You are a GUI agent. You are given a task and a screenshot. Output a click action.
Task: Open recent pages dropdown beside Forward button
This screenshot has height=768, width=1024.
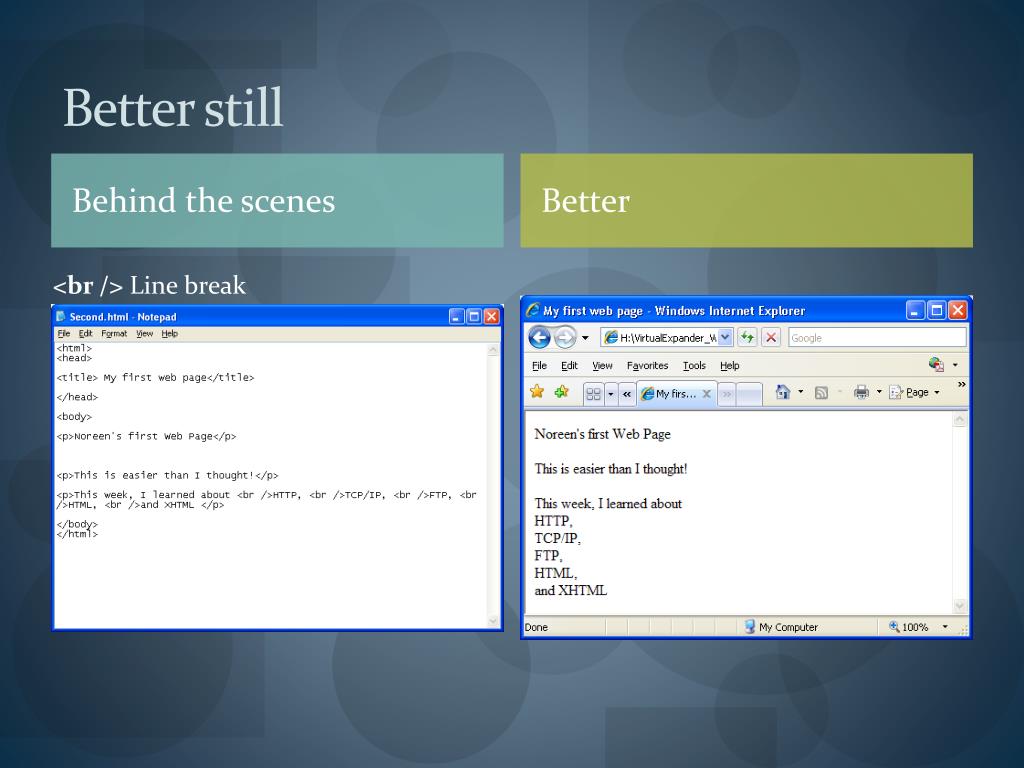(585, 338)
